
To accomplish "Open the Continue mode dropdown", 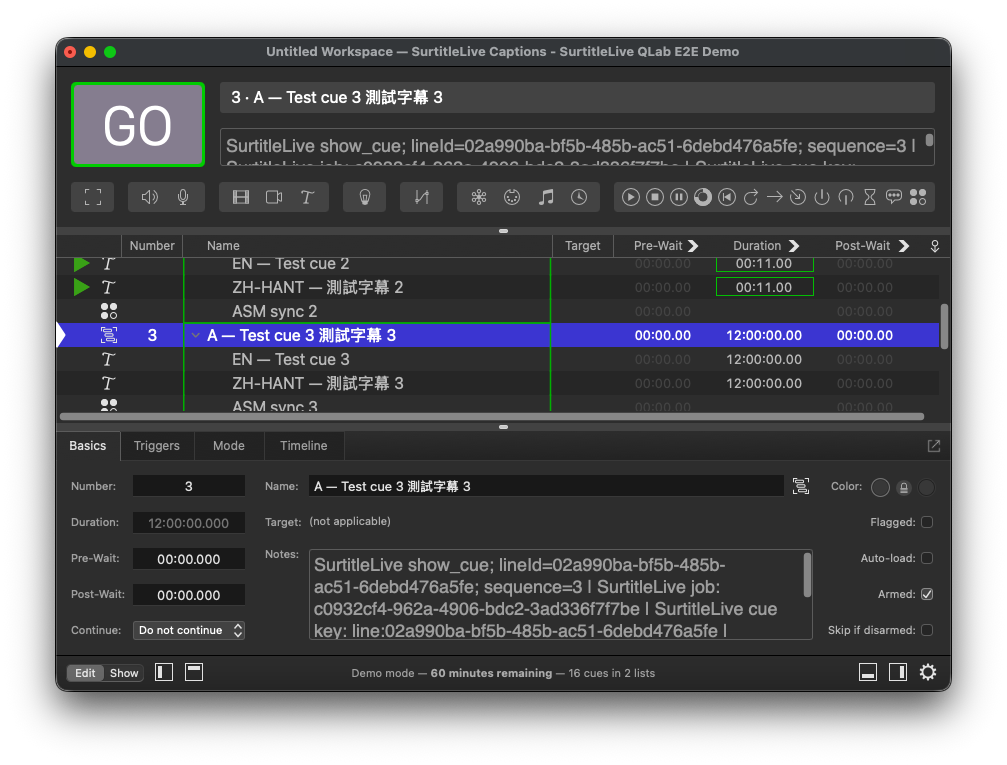I will pos(189,630).
